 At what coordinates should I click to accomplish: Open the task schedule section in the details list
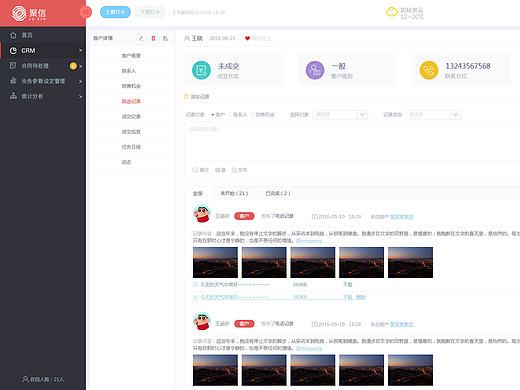click(x=131, y=147)
